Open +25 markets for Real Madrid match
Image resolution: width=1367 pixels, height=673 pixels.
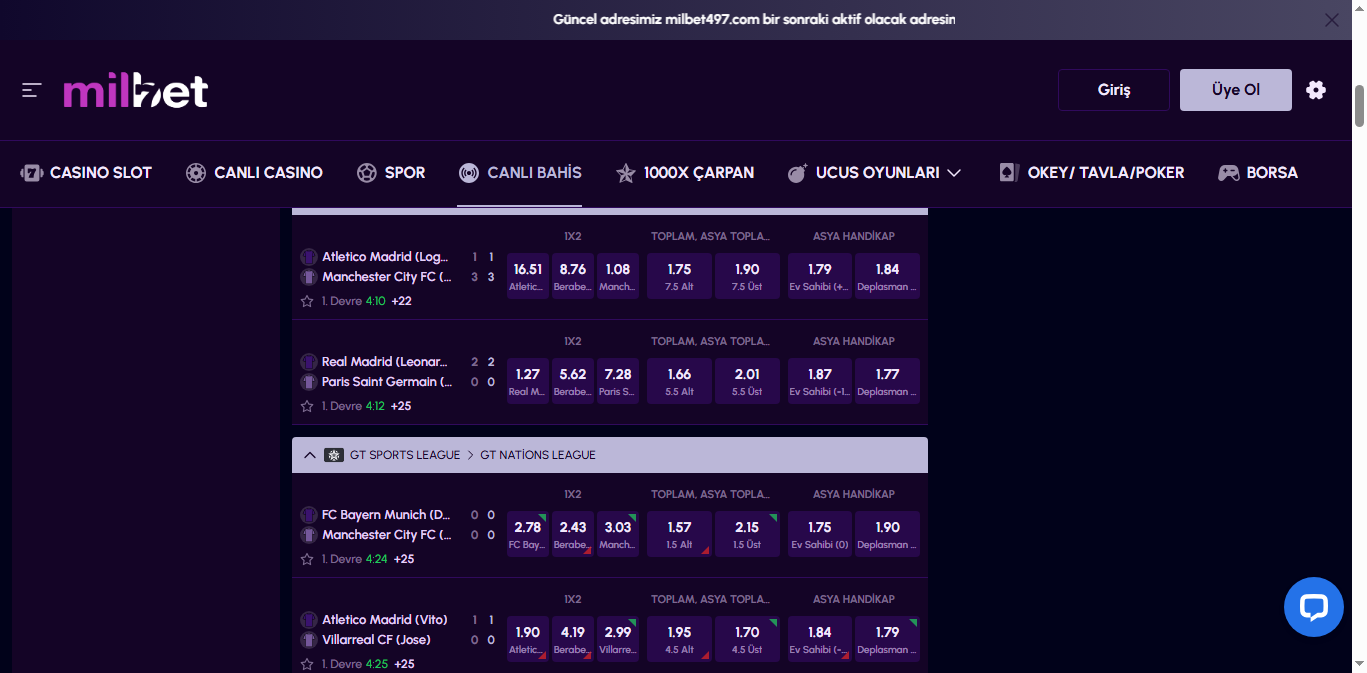tap(402, 406)
